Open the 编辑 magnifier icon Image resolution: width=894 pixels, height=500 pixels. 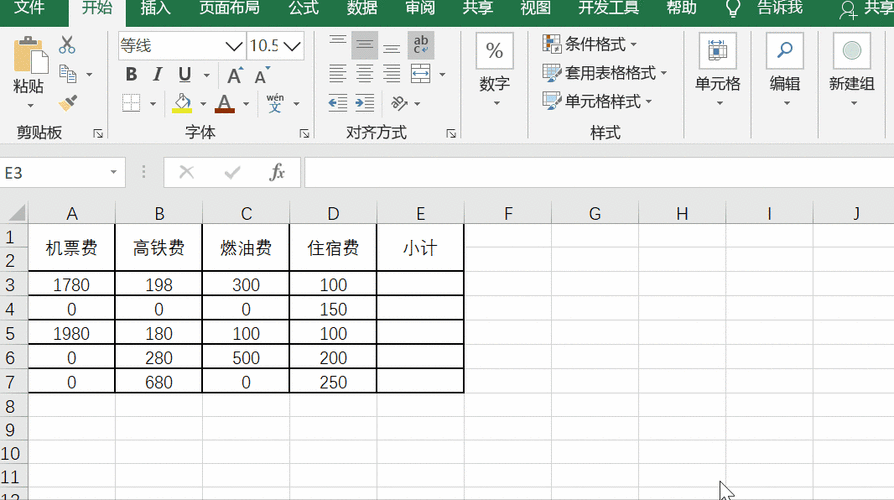tap(785, 51)
